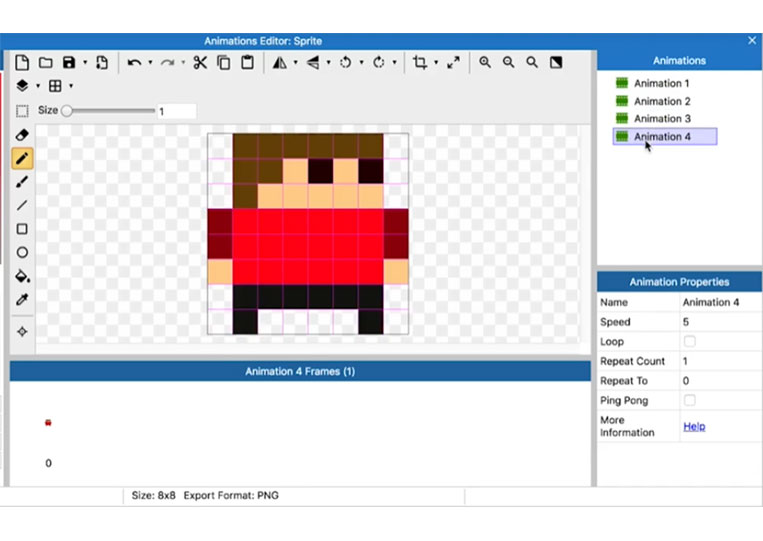763x541 pixels.
Task: Select the Eraser tool
Action: pyautogui.click(x=22, y=135)
